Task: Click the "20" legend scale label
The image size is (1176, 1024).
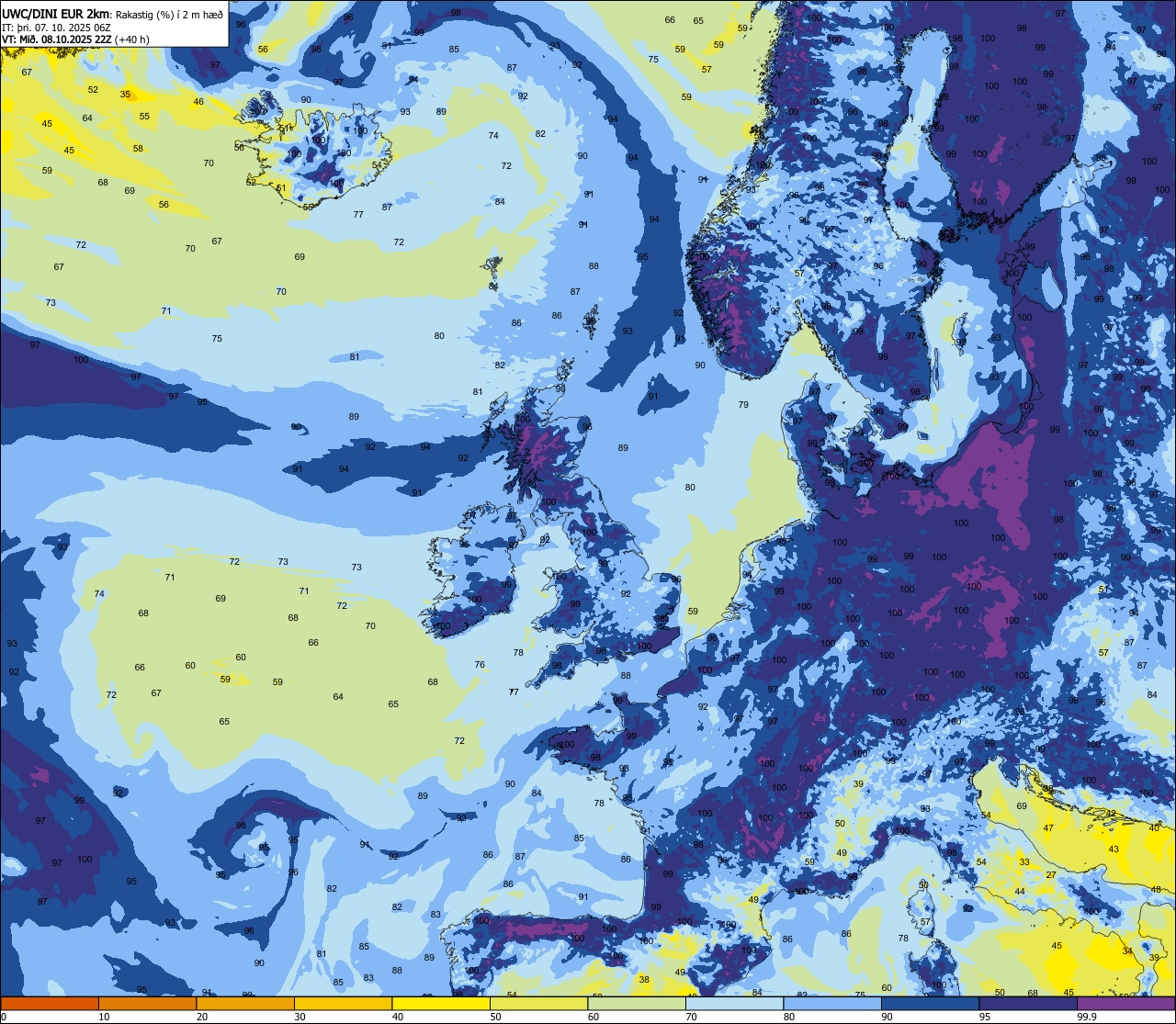Action: click(x=202, y=1017)
